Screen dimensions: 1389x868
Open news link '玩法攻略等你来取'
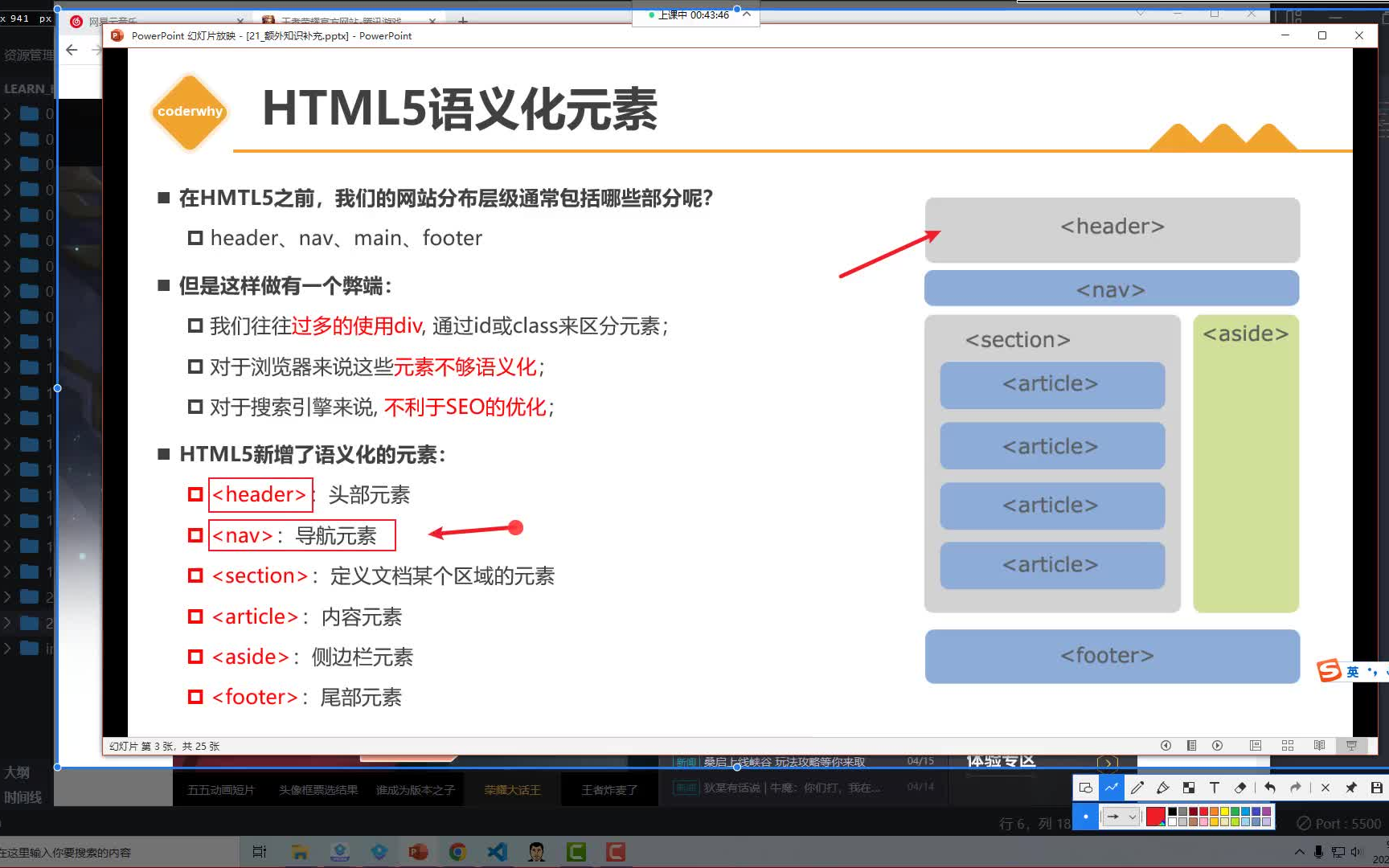[820, 762]
